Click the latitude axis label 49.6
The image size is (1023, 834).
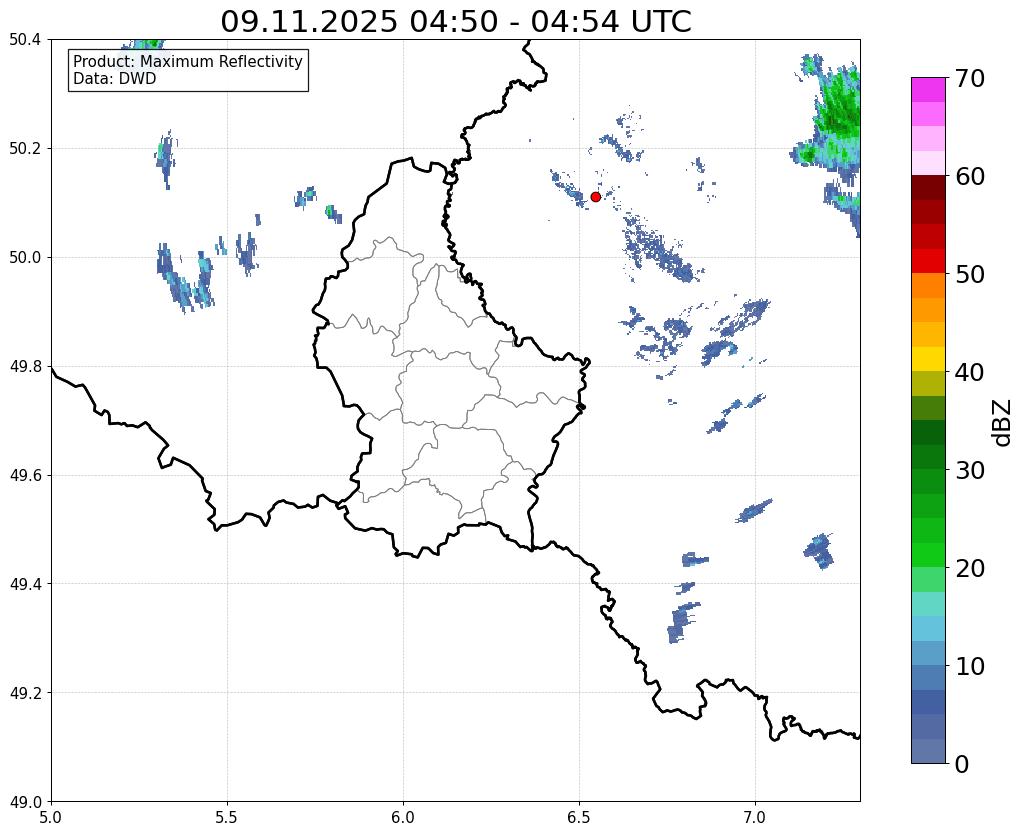pos(25,476)
